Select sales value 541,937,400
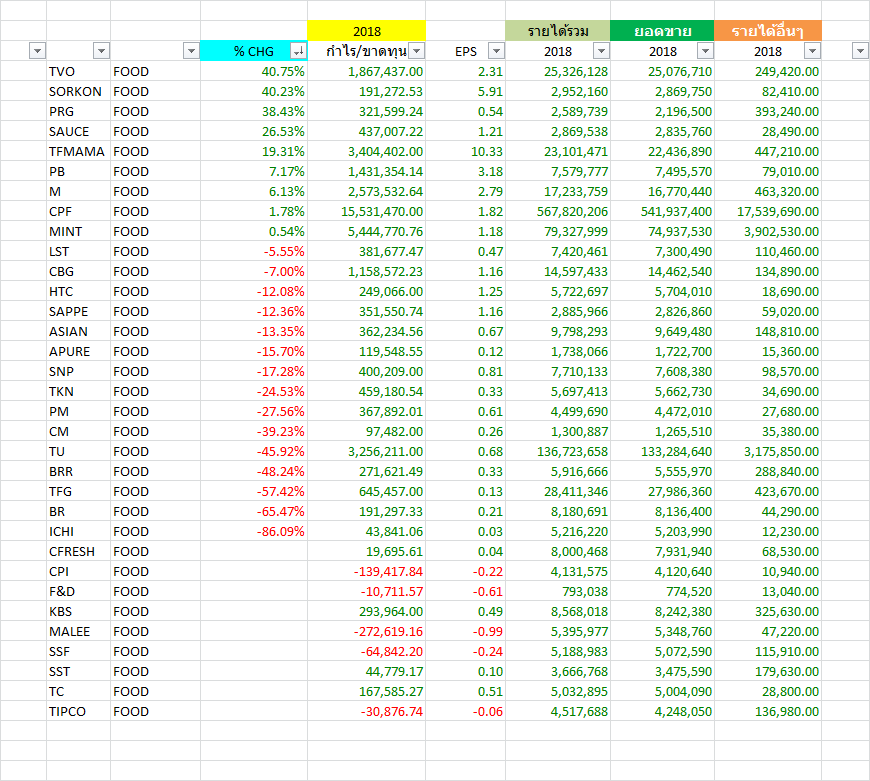The width and height of the screenshot is (870, 781). [x=662, y=211]
